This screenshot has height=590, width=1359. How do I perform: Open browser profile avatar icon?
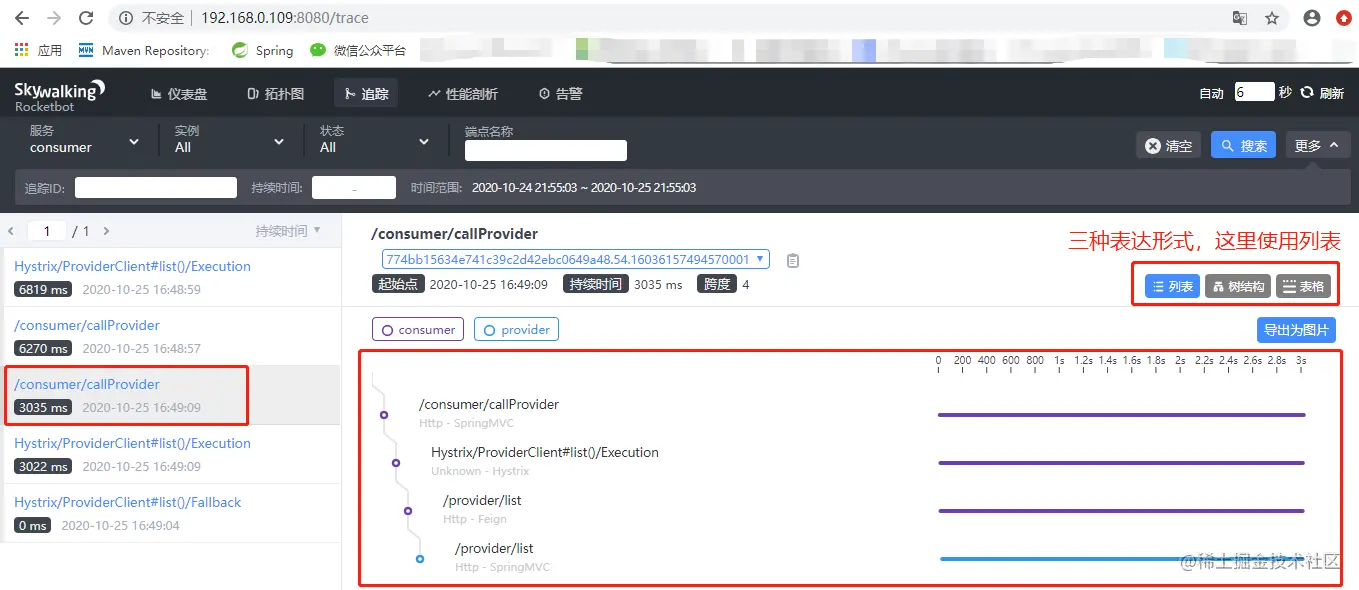1313,18
